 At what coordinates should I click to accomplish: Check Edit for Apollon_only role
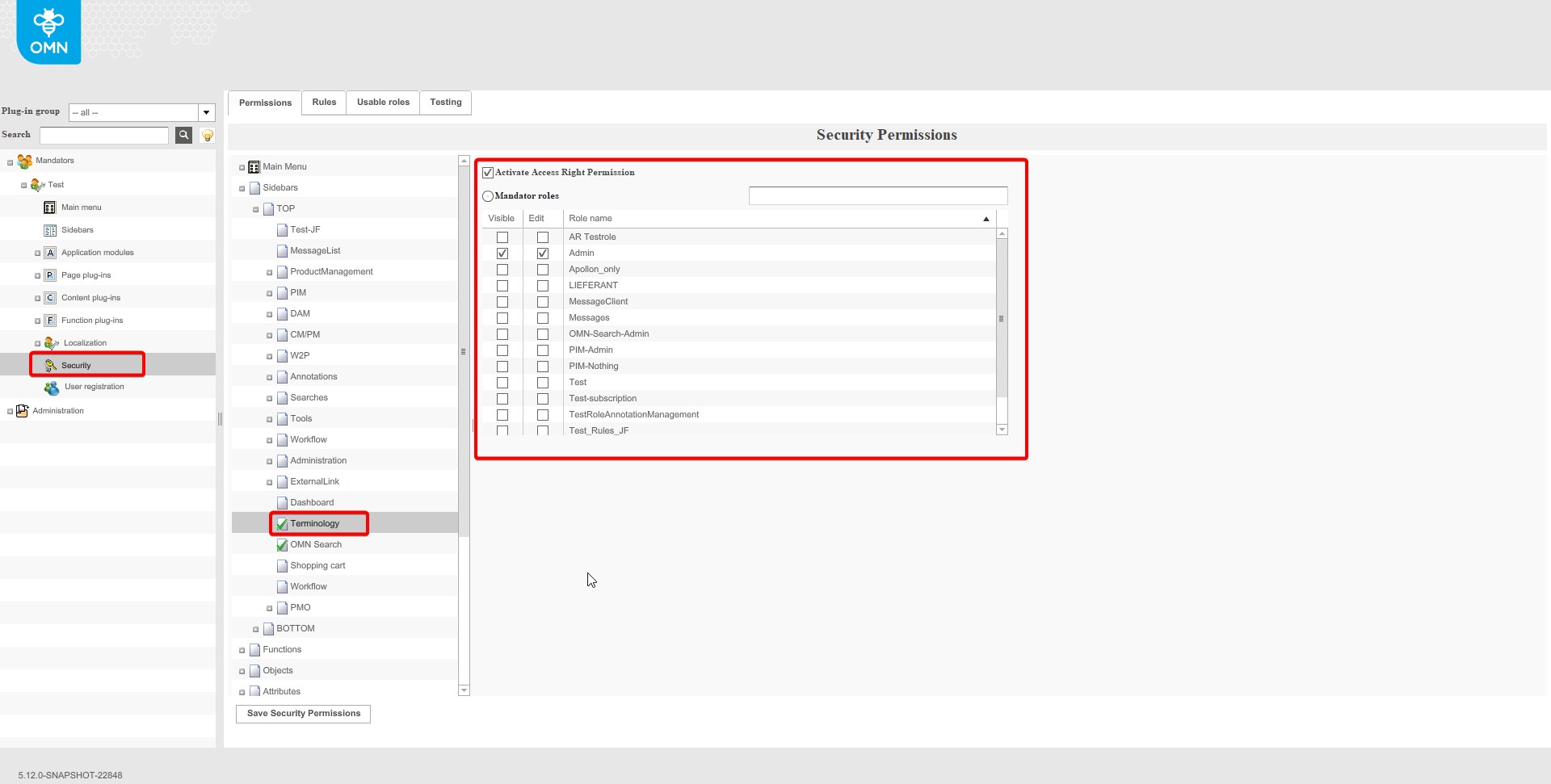(x=543, y=270)
